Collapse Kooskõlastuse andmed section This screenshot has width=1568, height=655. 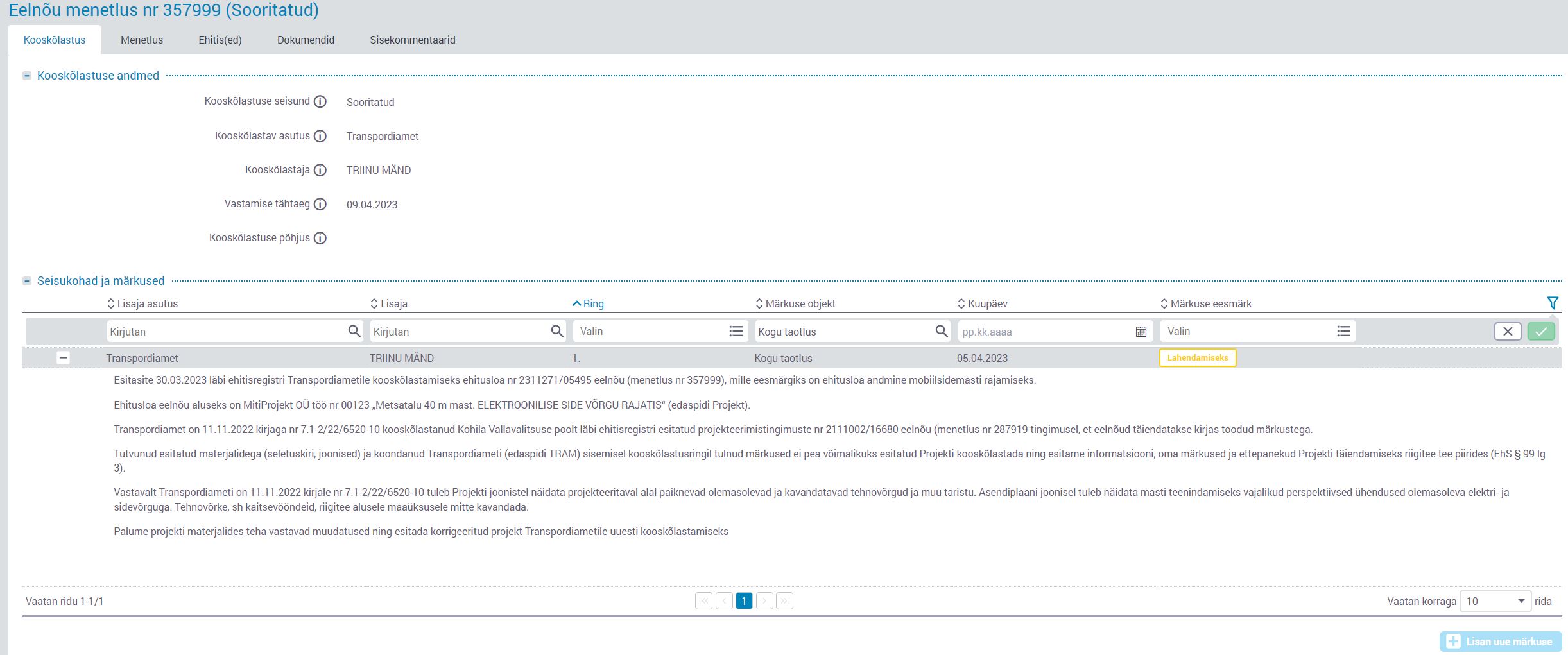pyautogui.click(x=27, y=76)
